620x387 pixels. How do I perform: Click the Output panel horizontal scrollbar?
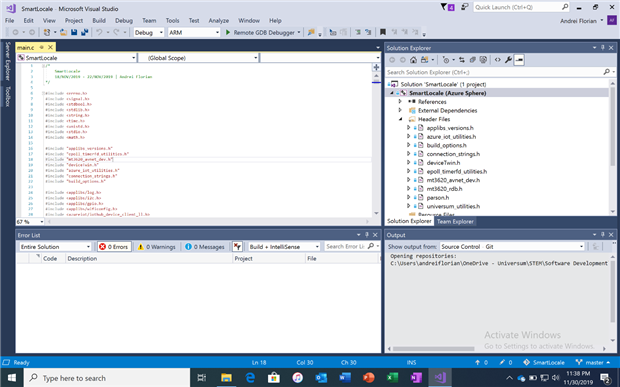[433, 349]
